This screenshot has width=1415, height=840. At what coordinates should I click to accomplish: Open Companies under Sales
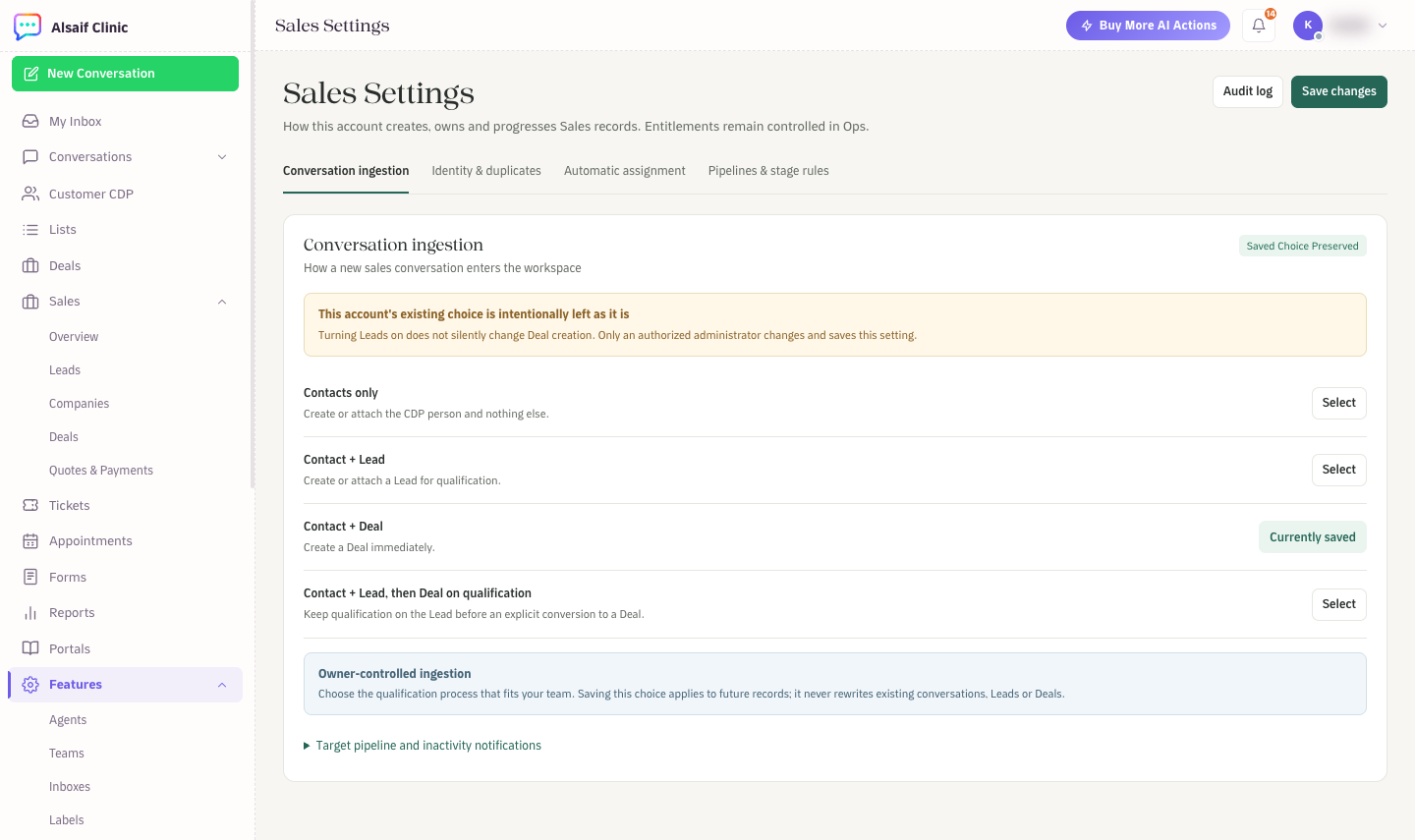click(x=80, y=404)
